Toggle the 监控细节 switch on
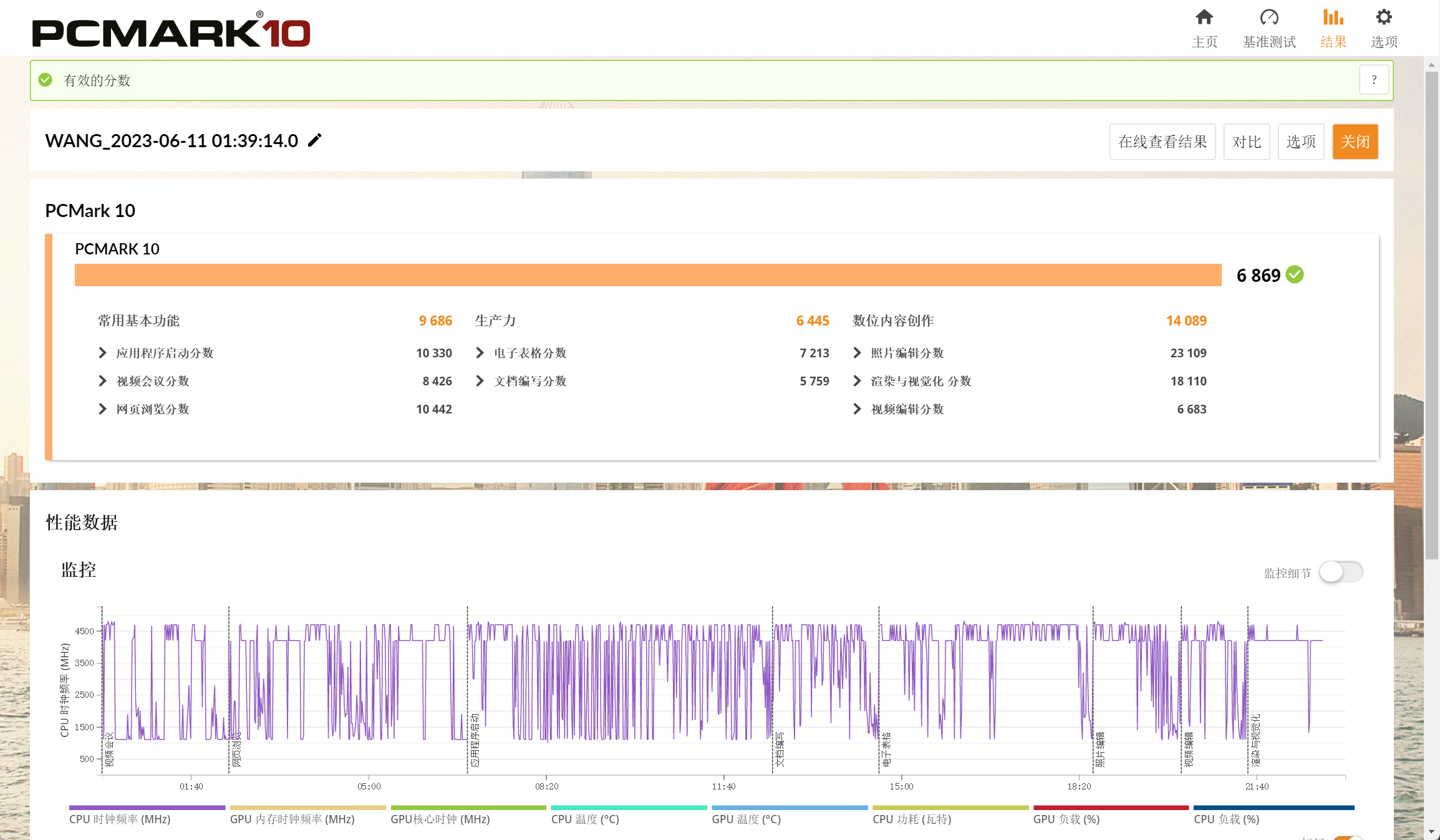 point(1341,572)
